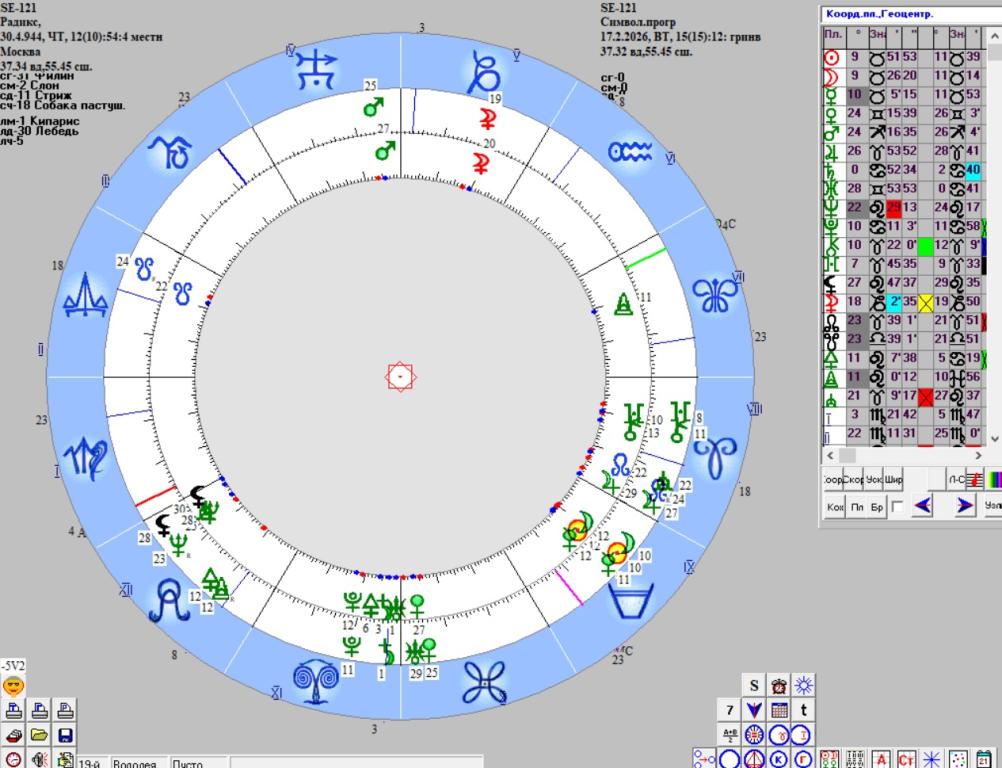Click the smiley face with sunglasses
Screen dimensions: 1002x768
(13, 686)
